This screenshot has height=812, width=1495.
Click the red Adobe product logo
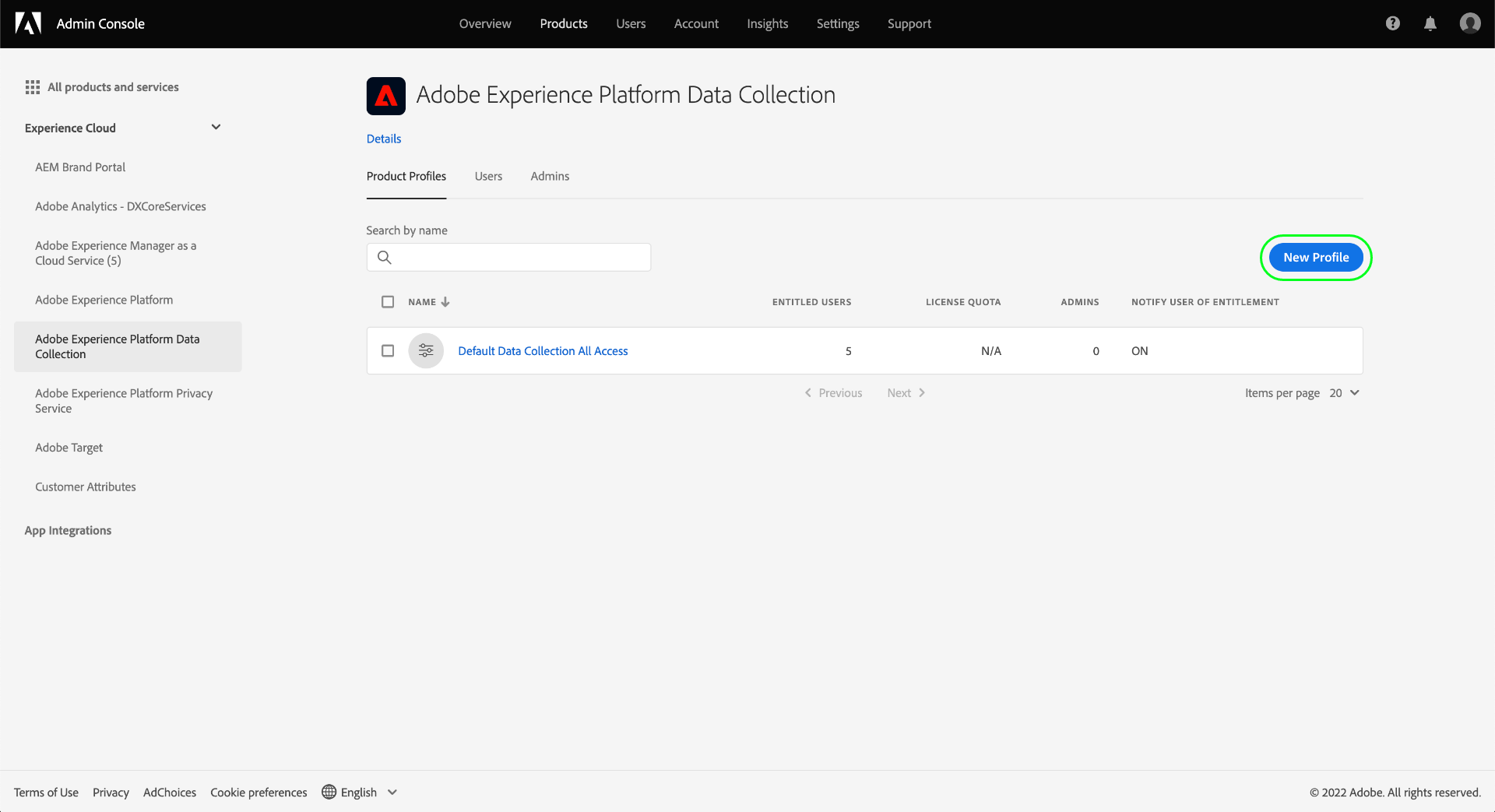coord(385,96)
